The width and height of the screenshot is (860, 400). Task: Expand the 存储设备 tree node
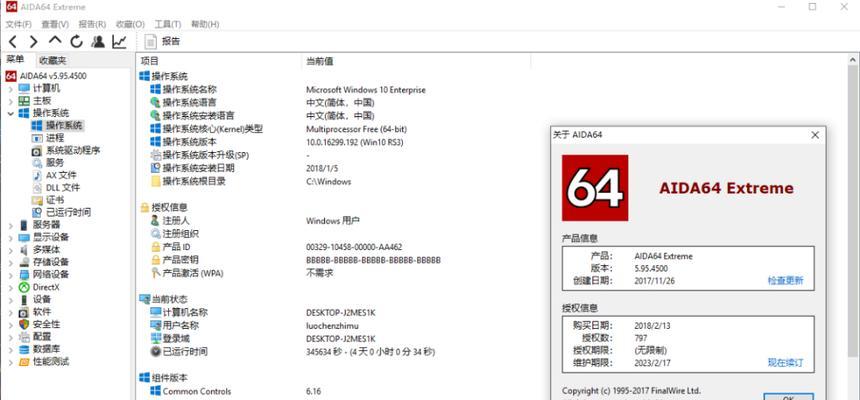click(10, 262)
